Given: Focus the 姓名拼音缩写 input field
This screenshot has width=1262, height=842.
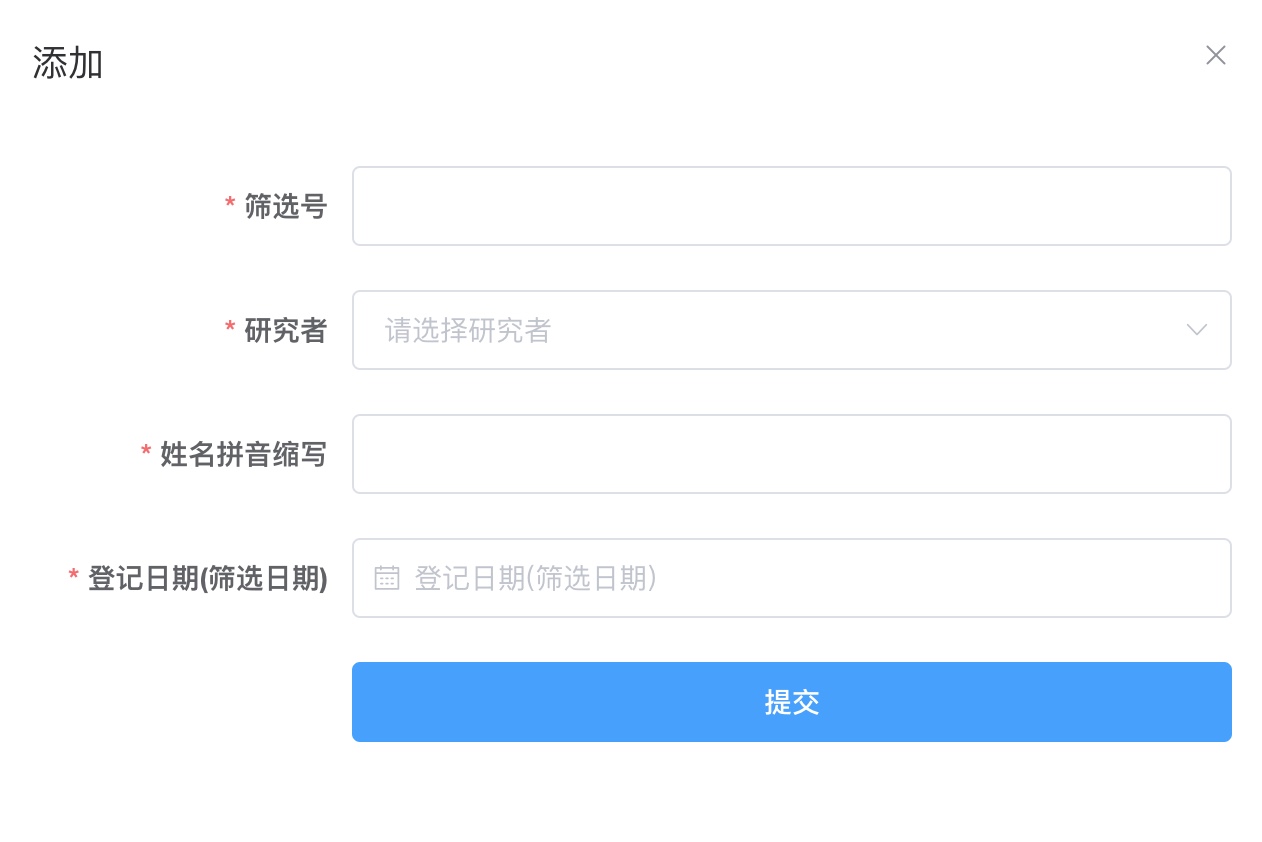Looking at the screenshot, I should tap(790, 454).
